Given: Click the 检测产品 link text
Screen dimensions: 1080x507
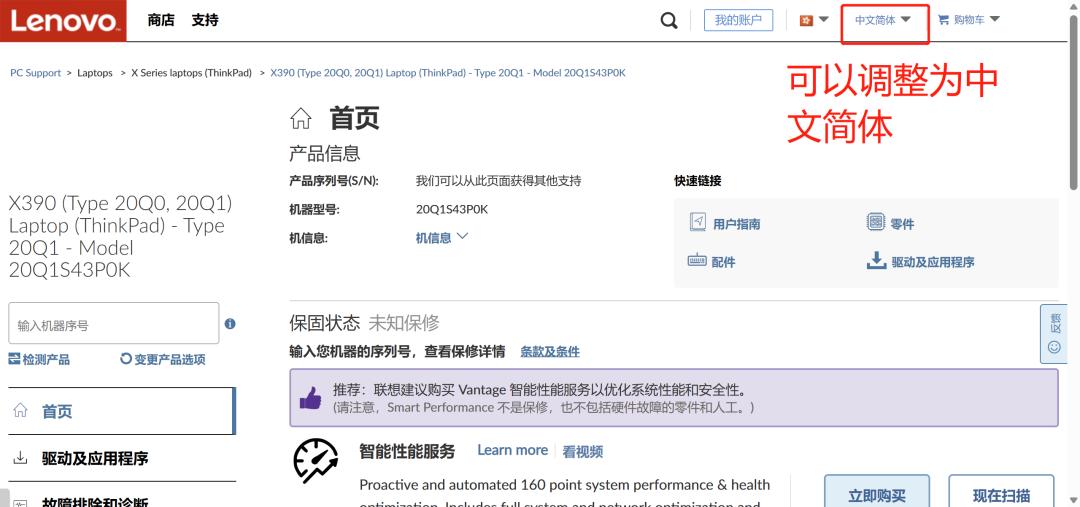Looking at the screenshot, I should 46,360.
